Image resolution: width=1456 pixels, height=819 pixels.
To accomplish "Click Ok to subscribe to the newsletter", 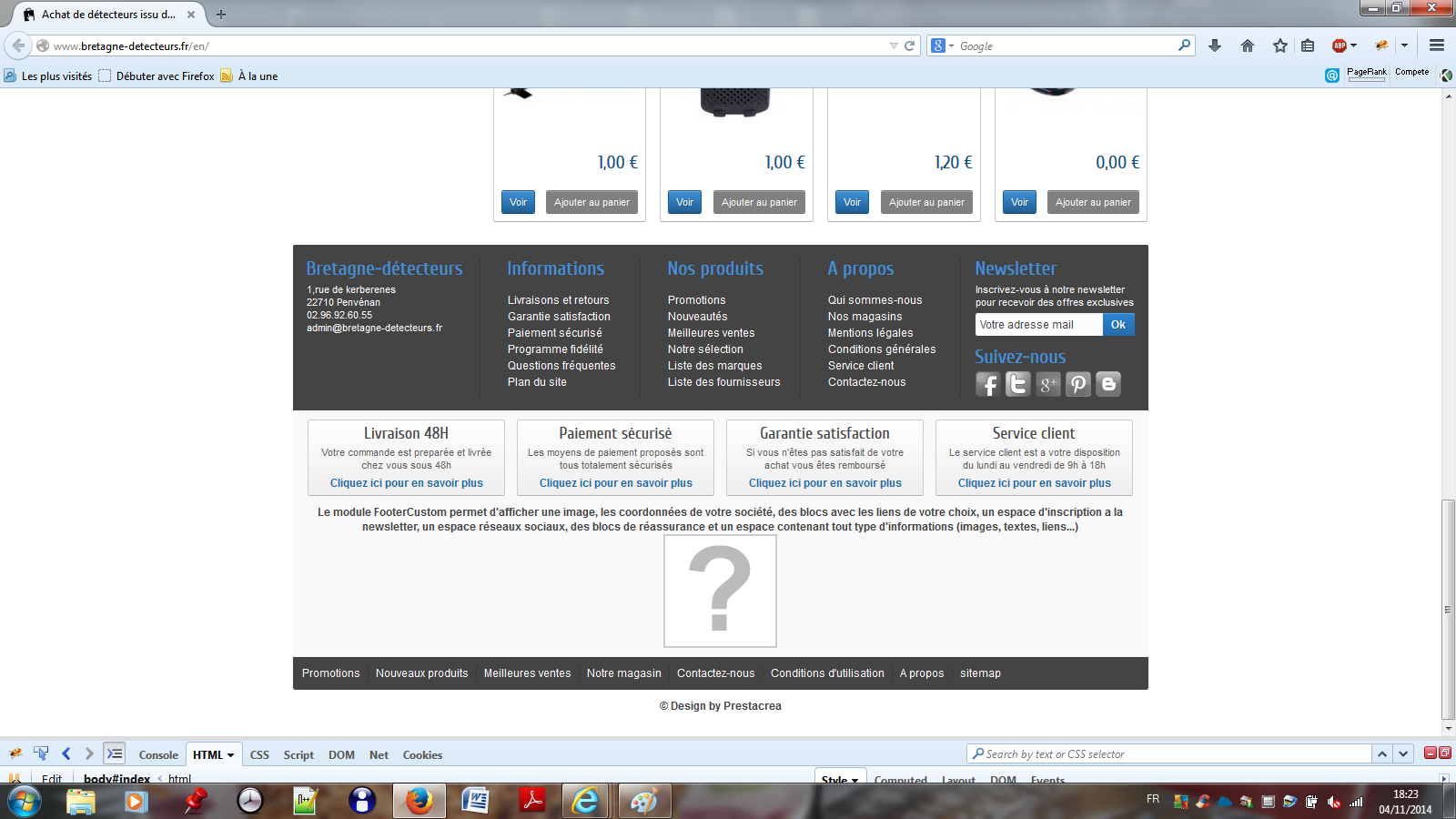I will point(1118,324).
